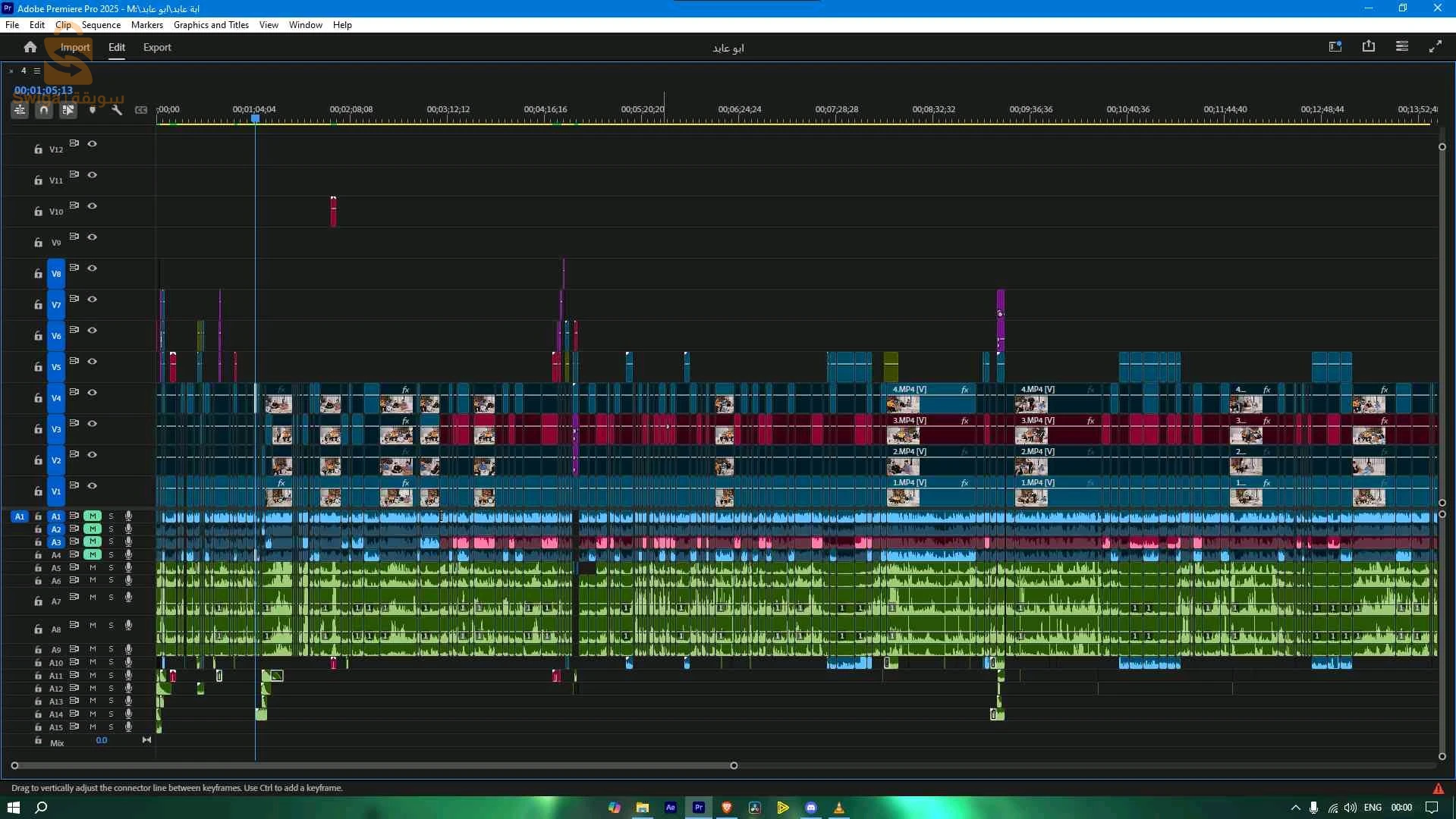The width and height of the screenshot is (1456, 819).
Task: Open After Effects from the taskbar
Action: (671, 808)
